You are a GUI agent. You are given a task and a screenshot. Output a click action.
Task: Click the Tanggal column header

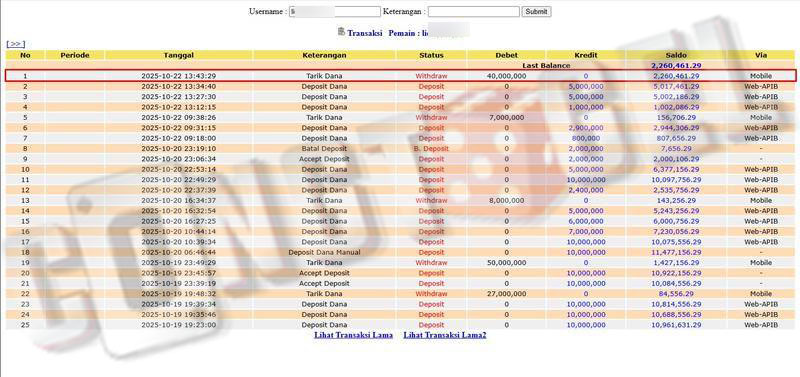[179, 55]
